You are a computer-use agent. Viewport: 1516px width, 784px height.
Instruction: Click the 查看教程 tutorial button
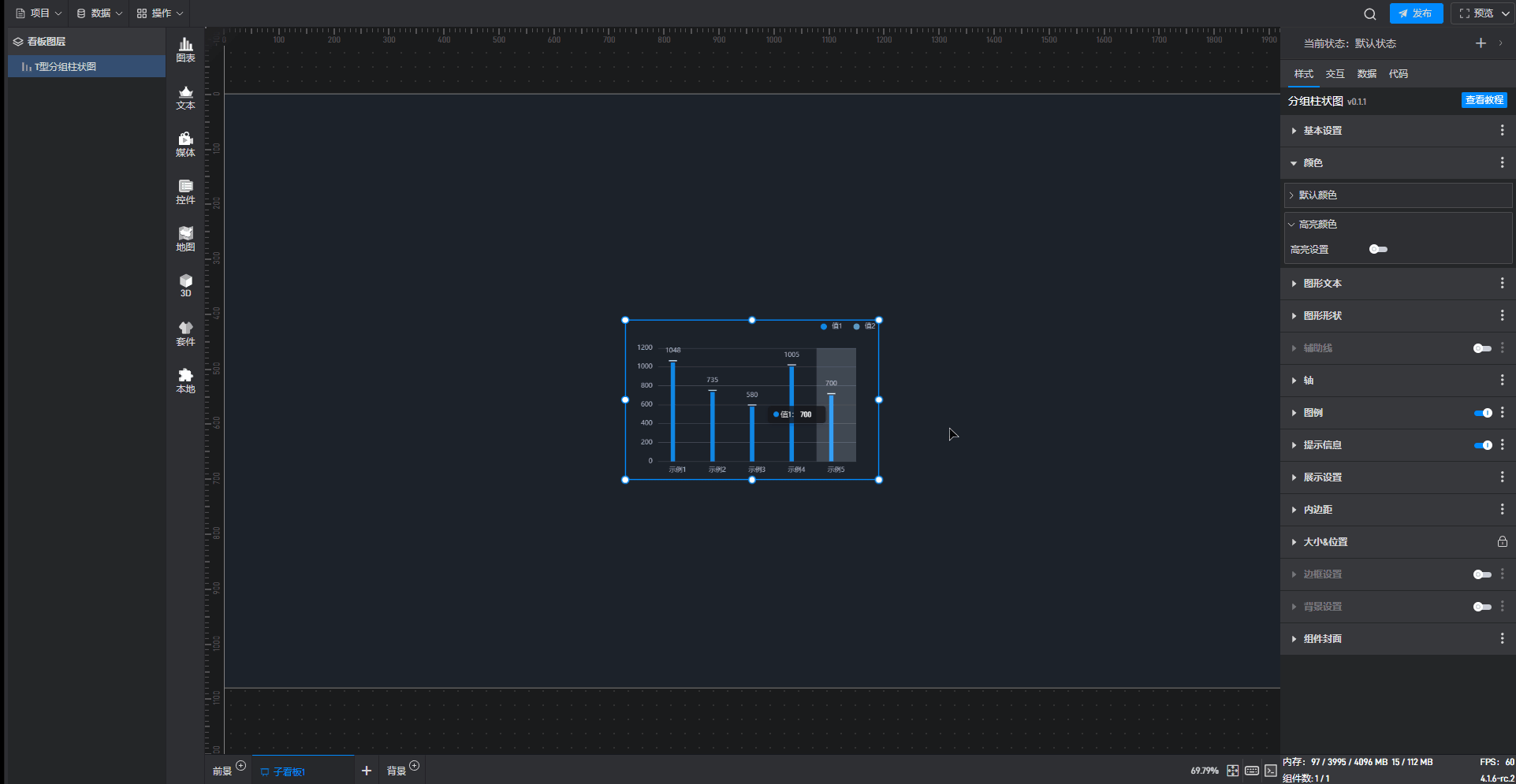(x=1484, y=100)
